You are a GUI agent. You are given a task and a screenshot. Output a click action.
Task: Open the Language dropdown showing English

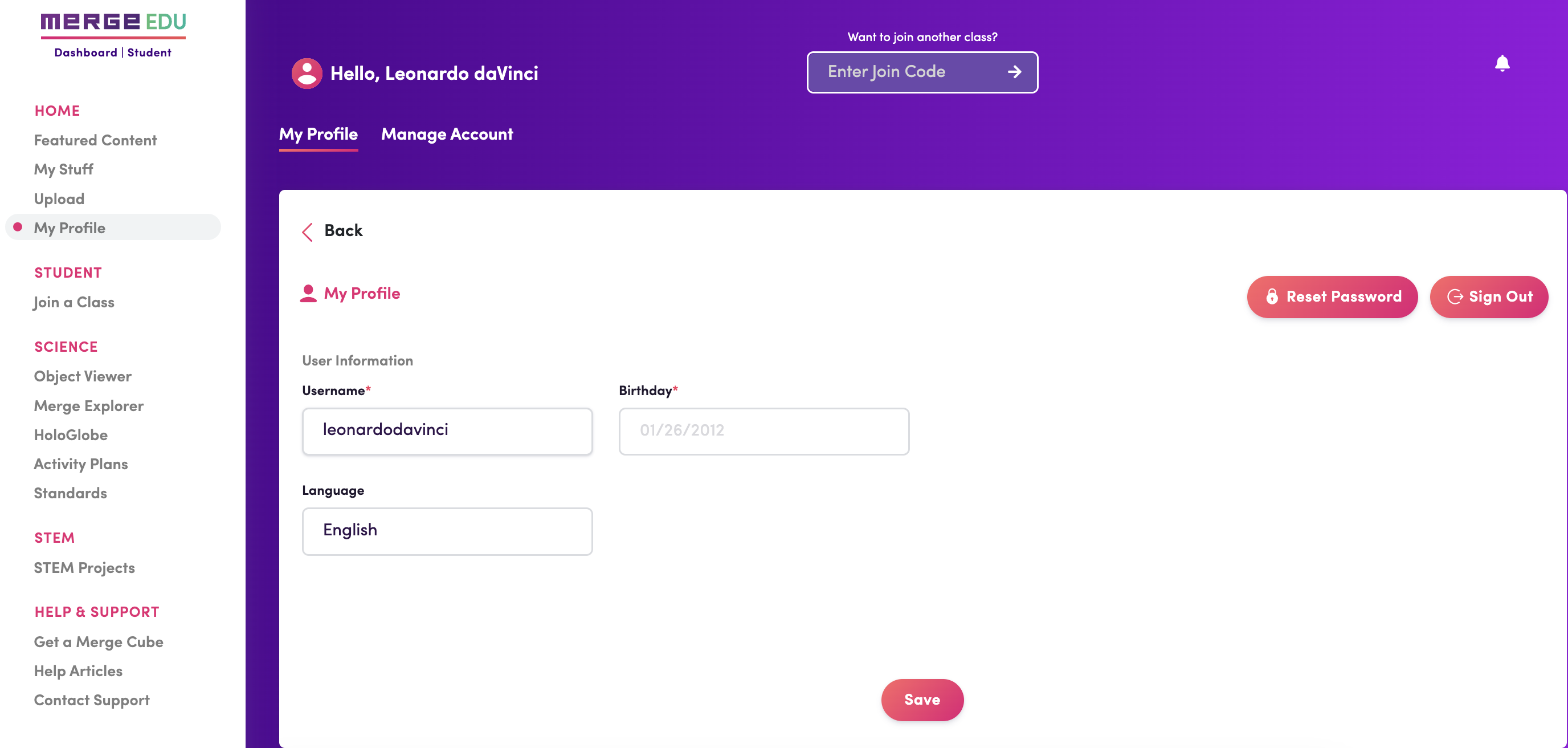pyautogui.click(x=447, y=531)
